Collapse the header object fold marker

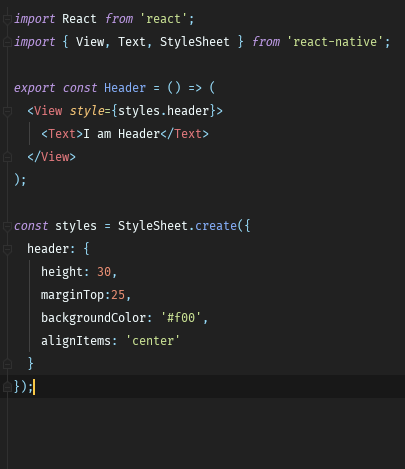click(7, 249)
